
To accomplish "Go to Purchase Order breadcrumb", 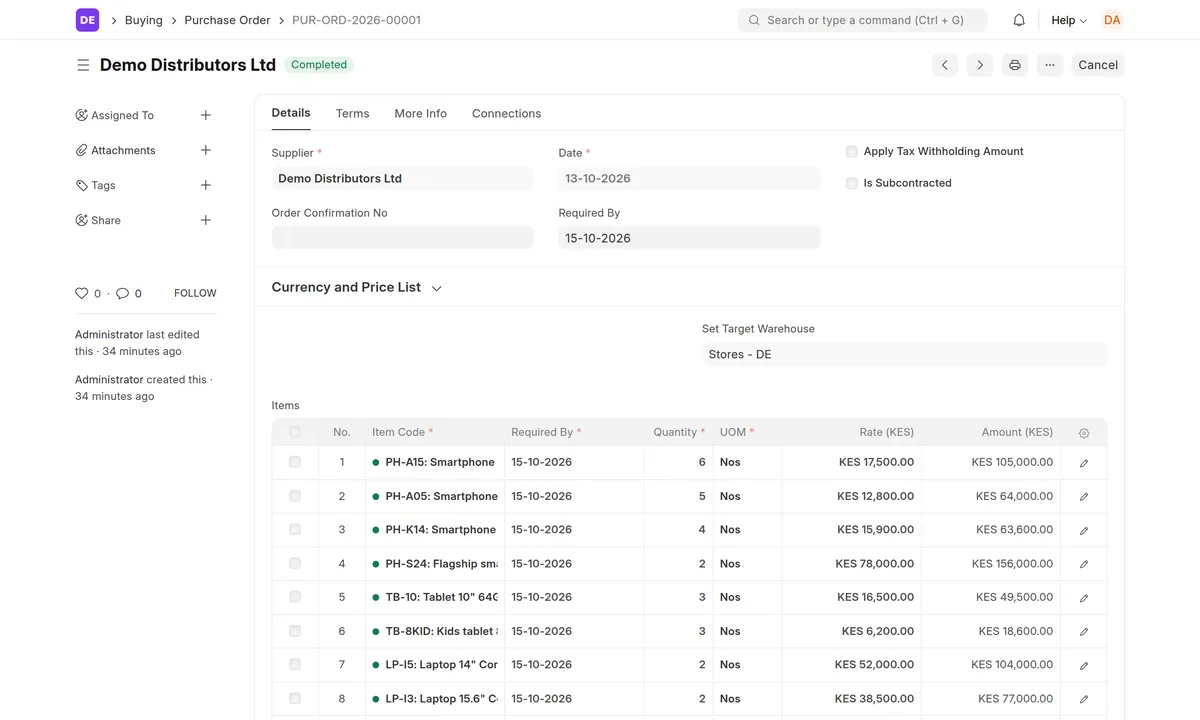I will coord(227,20).
